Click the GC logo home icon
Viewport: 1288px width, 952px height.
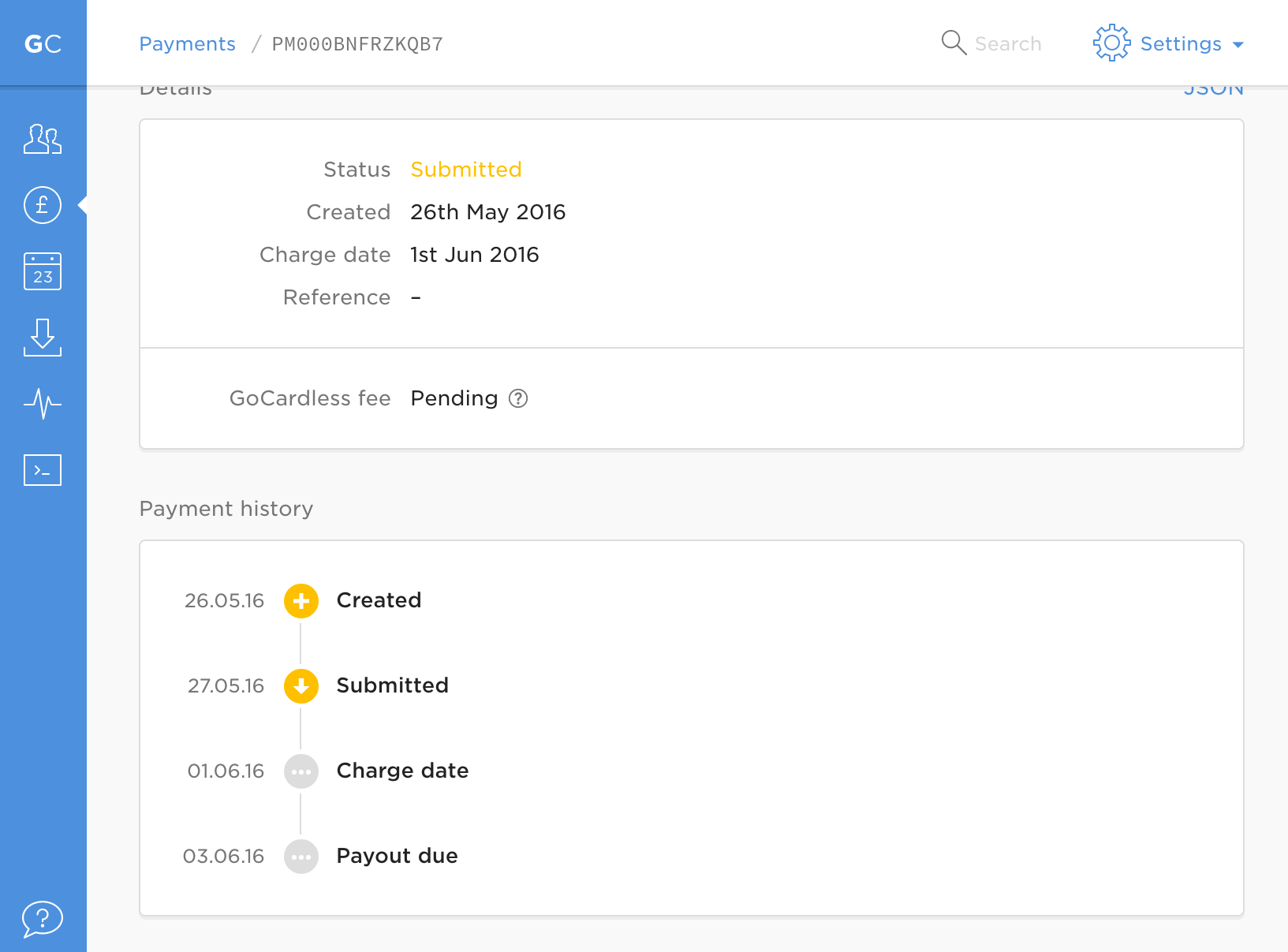[43, 43]
